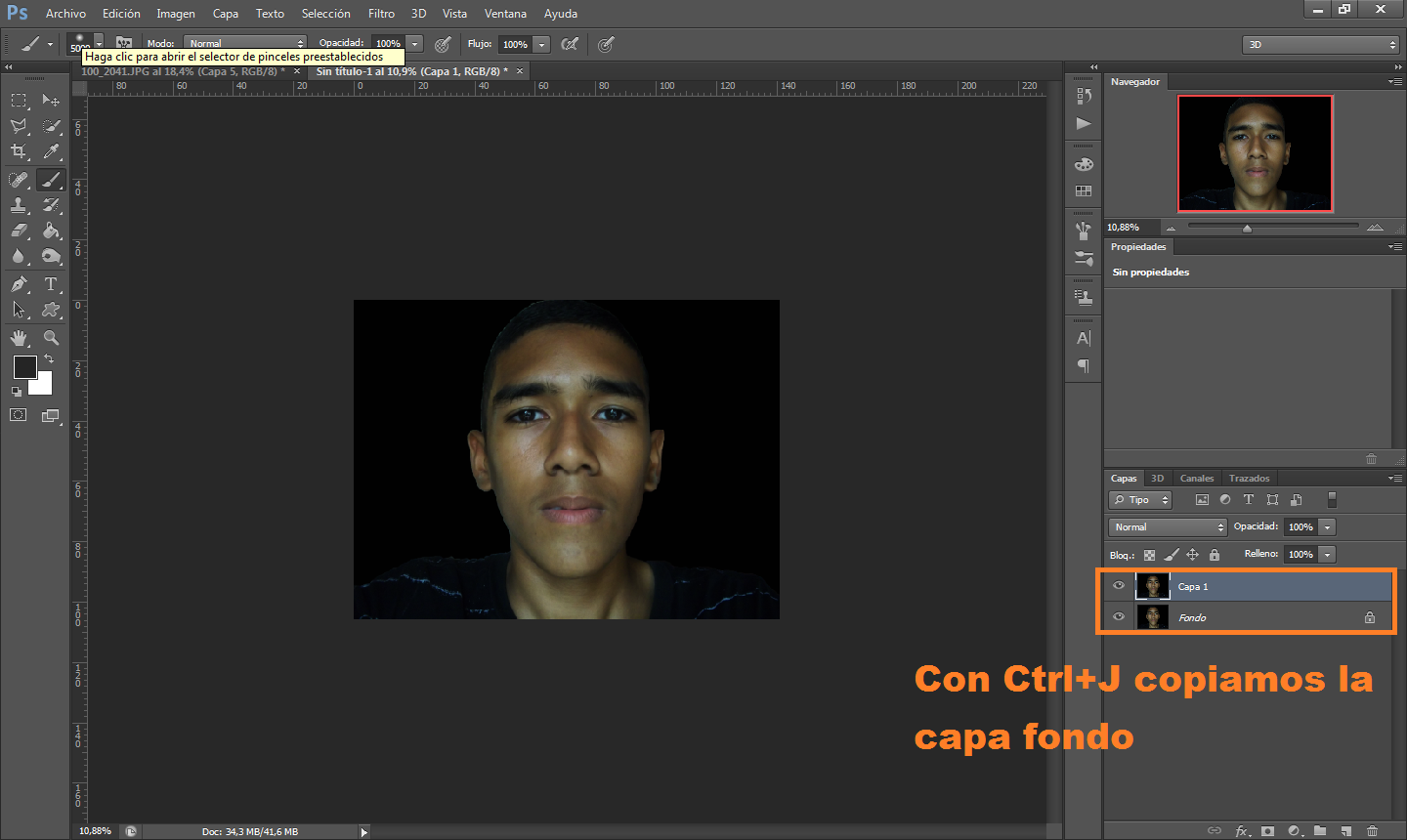Select the Eyedropper tool
This screenshot has width=1407, height=840.
pos(51,151)
